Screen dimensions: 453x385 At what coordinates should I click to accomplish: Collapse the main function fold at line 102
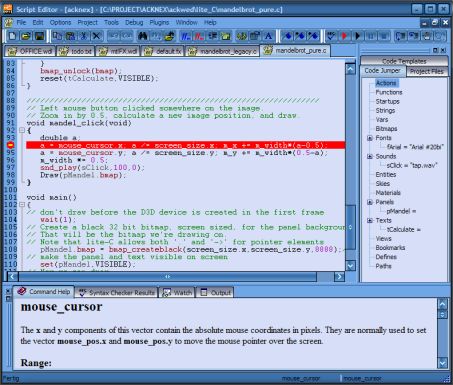coord(22,204)
